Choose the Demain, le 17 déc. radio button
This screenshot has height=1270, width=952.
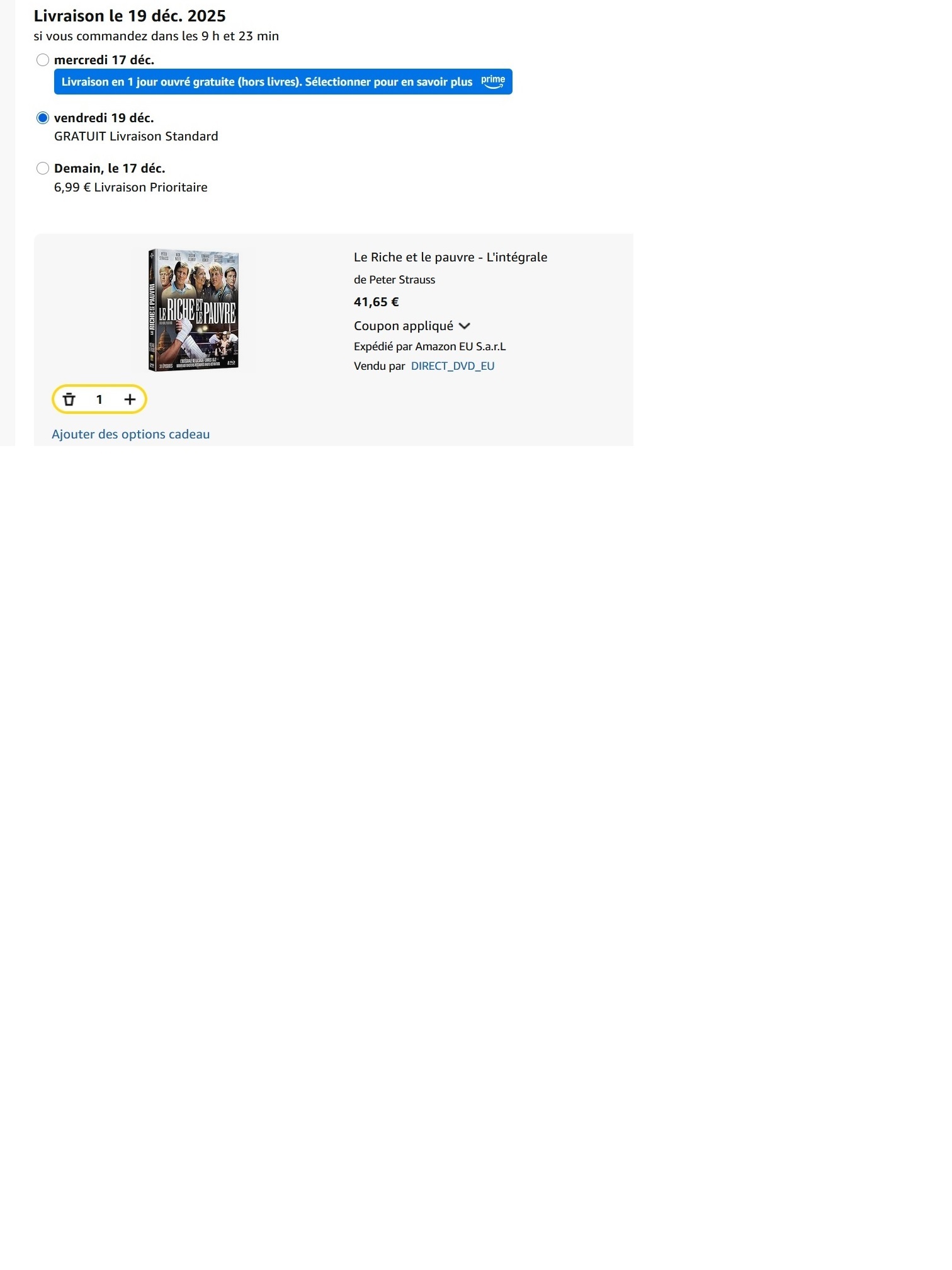[x=43, y=168]
